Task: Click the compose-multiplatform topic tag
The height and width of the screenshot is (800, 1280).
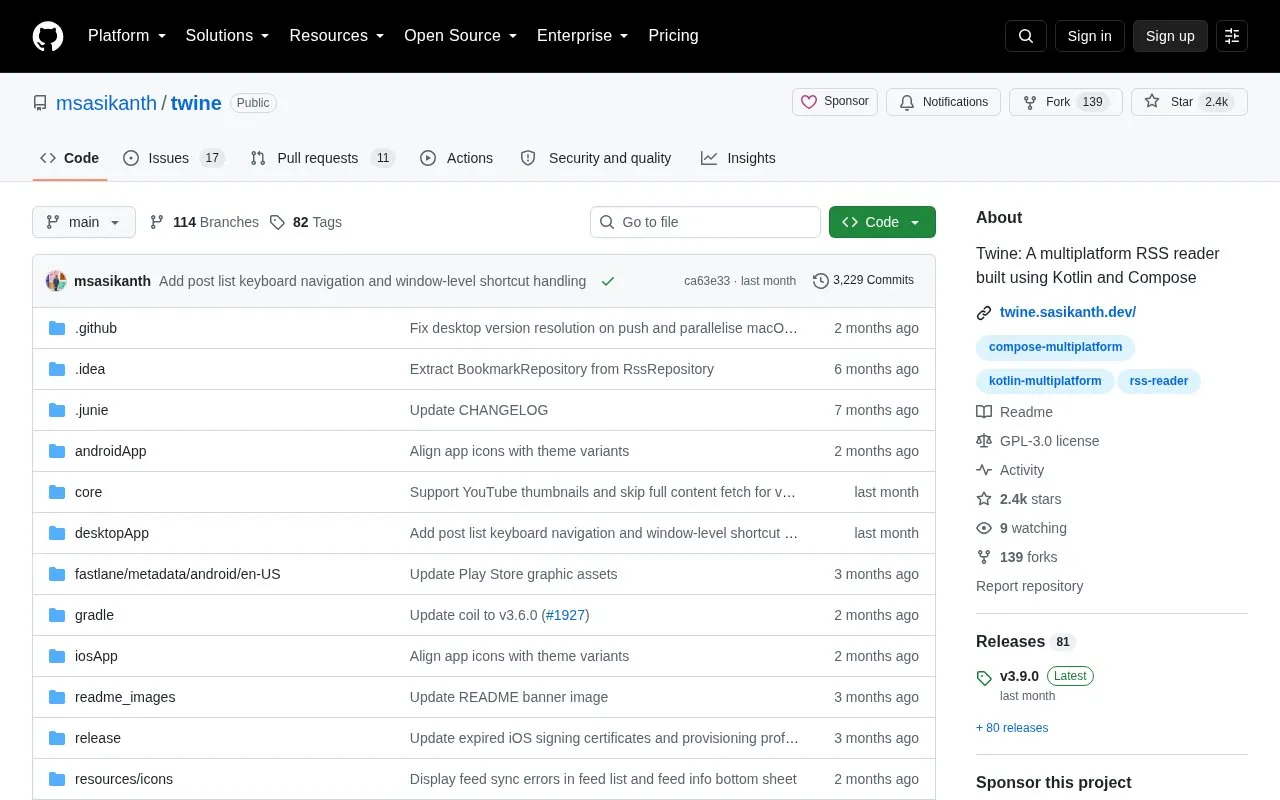Action: (x=1055, y=348)
